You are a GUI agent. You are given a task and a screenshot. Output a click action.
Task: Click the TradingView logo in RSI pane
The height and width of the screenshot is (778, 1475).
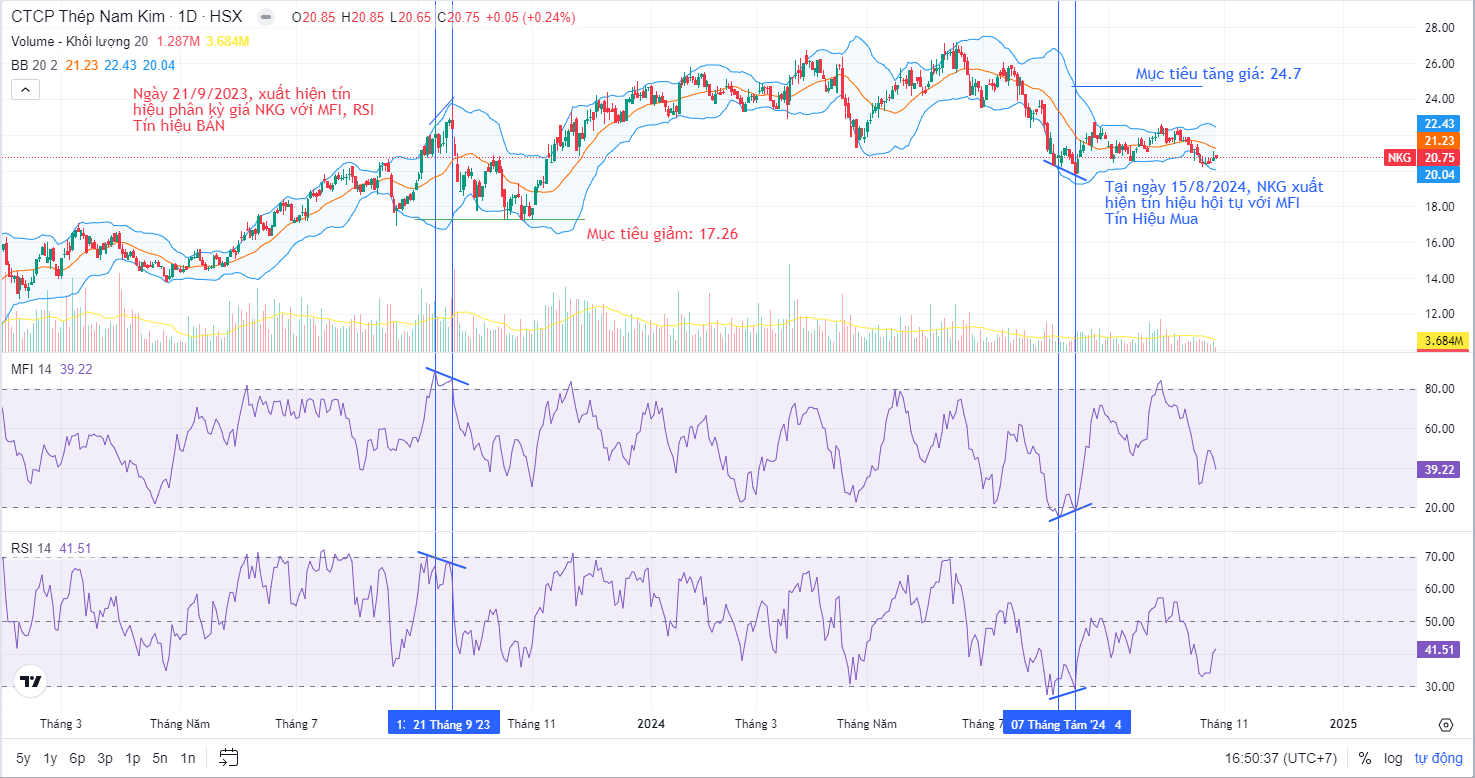pyautogui.click(x=32, y=682)
